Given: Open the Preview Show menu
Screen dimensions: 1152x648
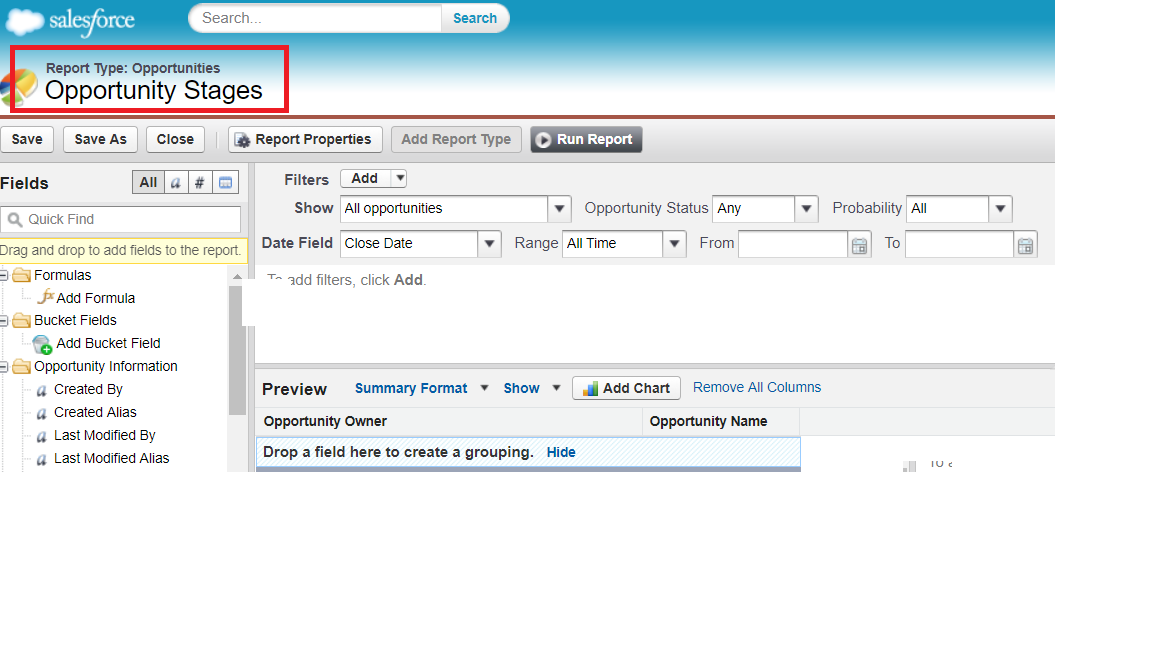Looking at the screenshot, I should pos(532,388).
